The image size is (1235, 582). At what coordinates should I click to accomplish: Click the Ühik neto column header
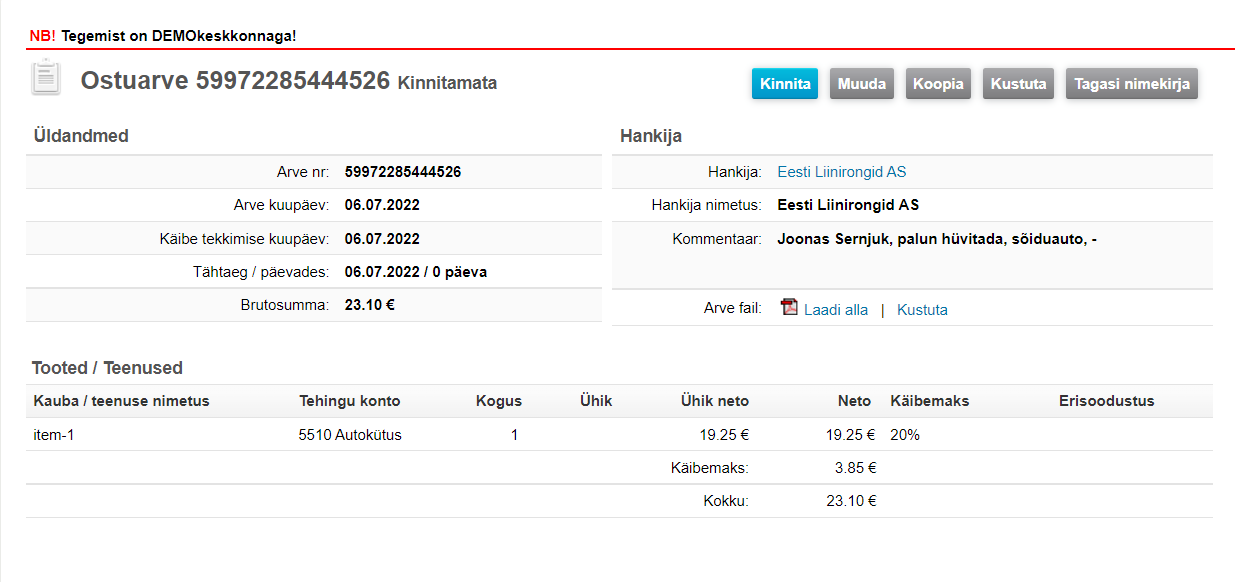pos(715,401)
